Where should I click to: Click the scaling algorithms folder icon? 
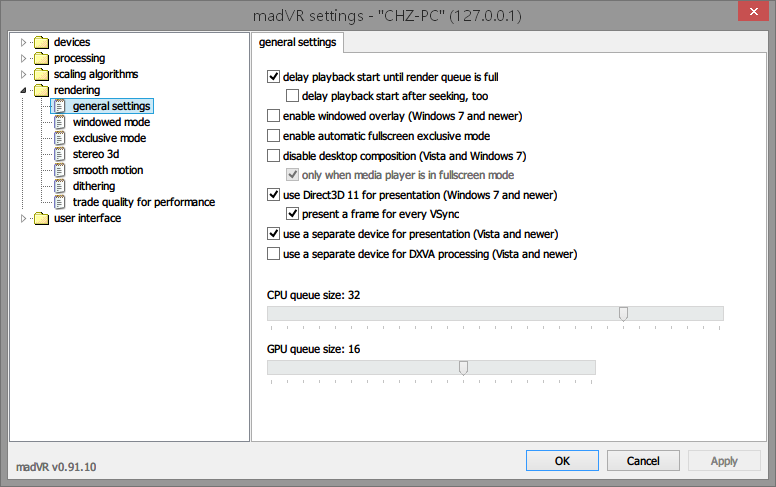[41, 74]
